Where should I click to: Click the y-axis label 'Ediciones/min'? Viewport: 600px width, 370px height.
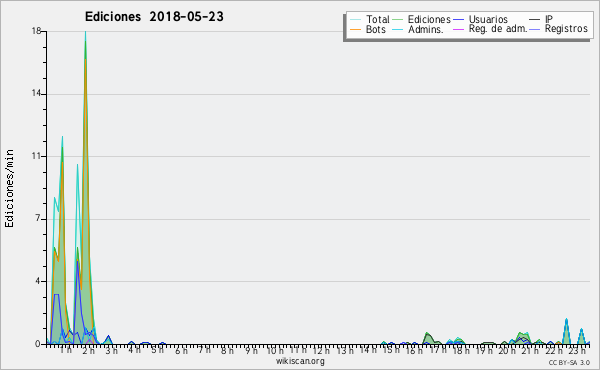(9, 188)
